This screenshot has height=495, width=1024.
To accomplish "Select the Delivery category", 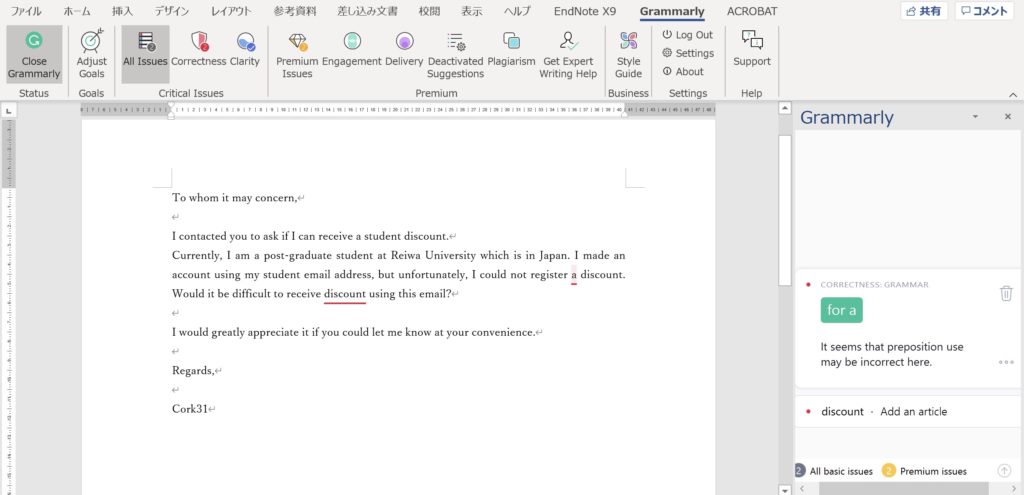I will [404, 50].
